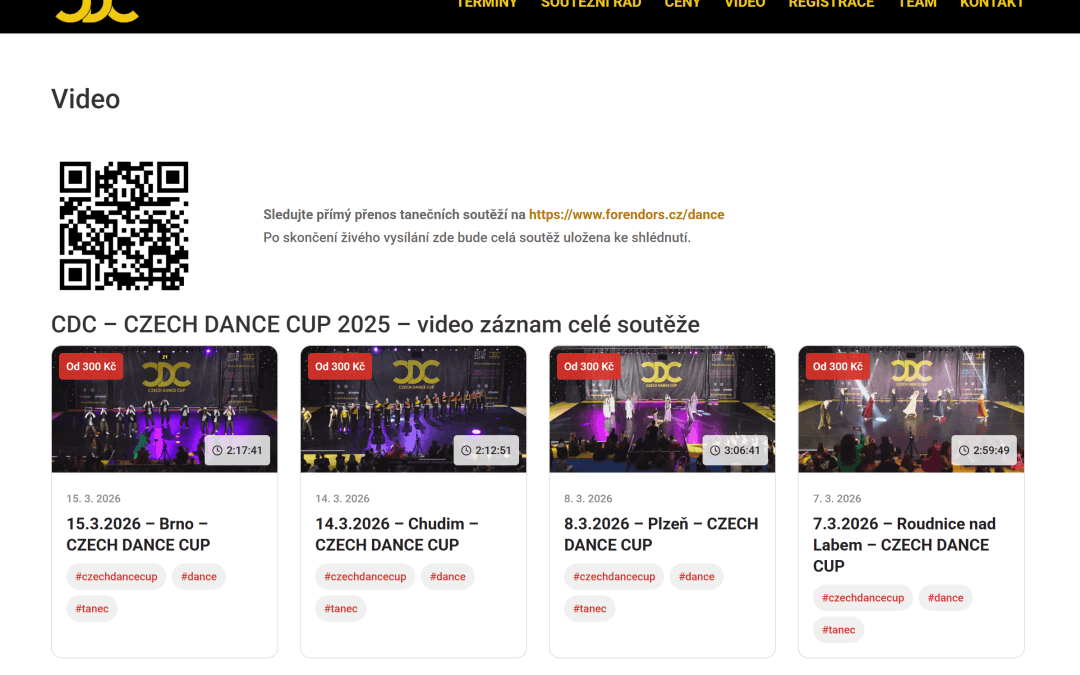Click the #czechdancecup tag under the Chudim video
The width and height of the screenshot is (1080, 675).
point(365,576)
